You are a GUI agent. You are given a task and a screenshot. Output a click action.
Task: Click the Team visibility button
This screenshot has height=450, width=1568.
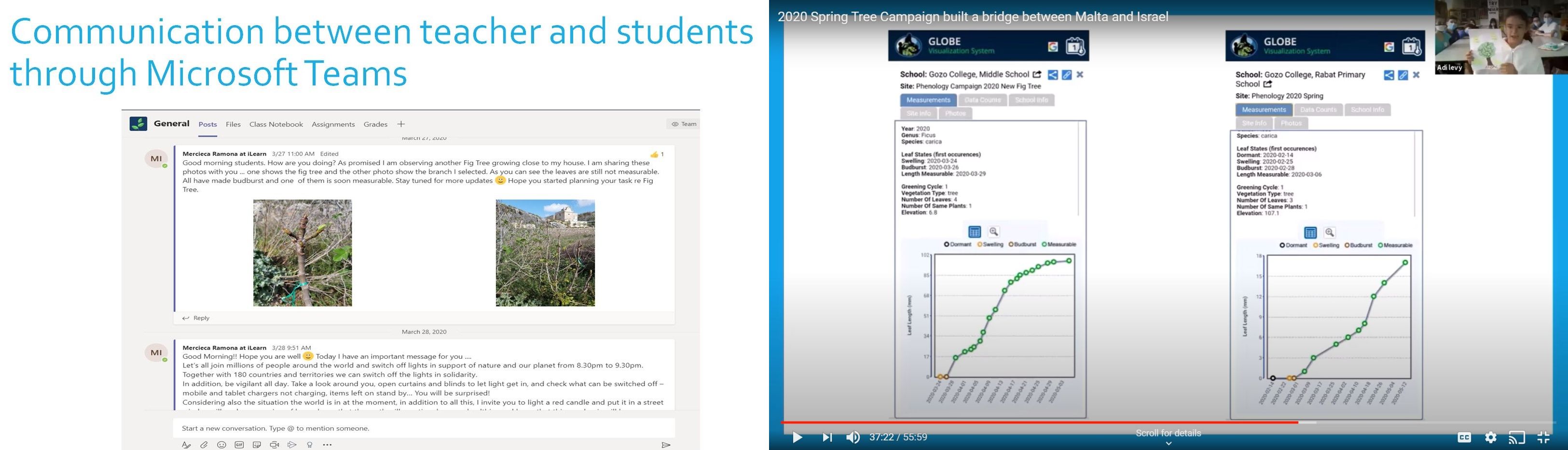[684, 124]
